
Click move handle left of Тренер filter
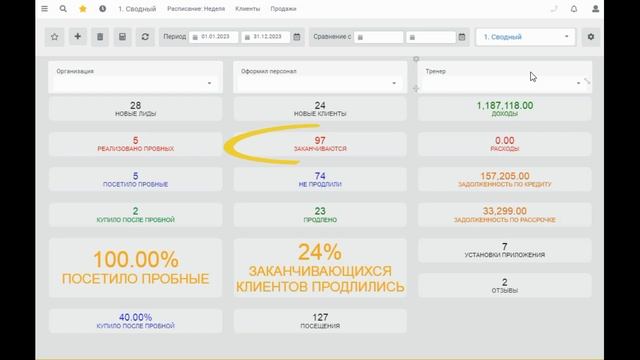pos(416,88)
